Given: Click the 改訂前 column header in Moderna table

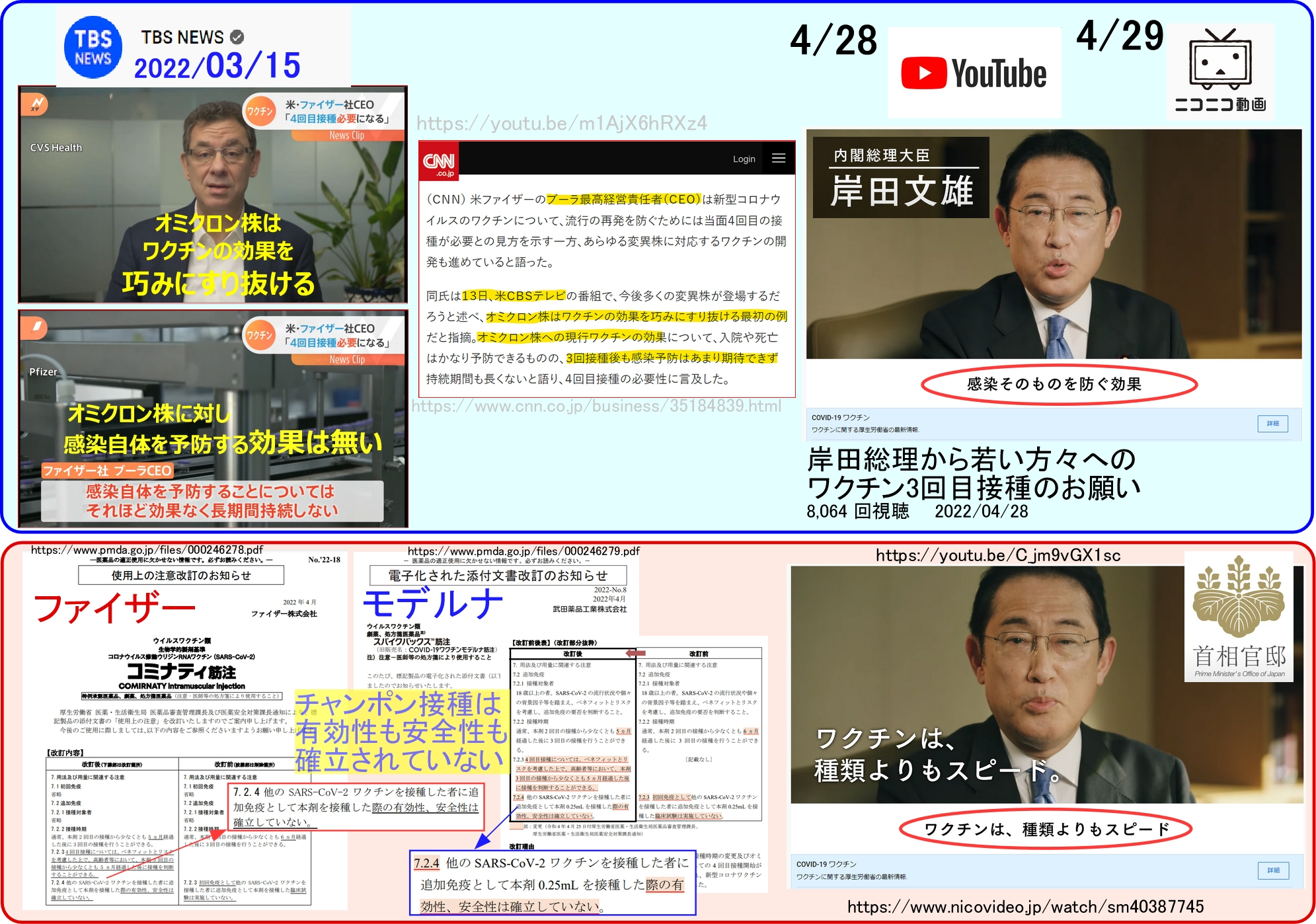Looking at the screenshot, I should tap(699, 654).
